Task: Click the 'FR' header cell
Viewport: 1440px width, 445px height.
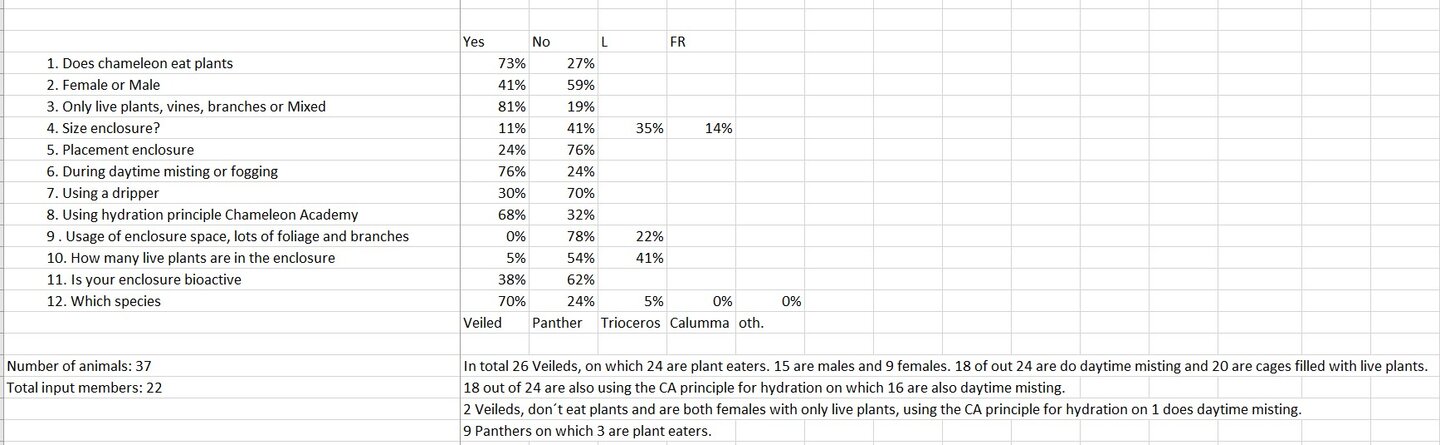Action: (701, 42)
